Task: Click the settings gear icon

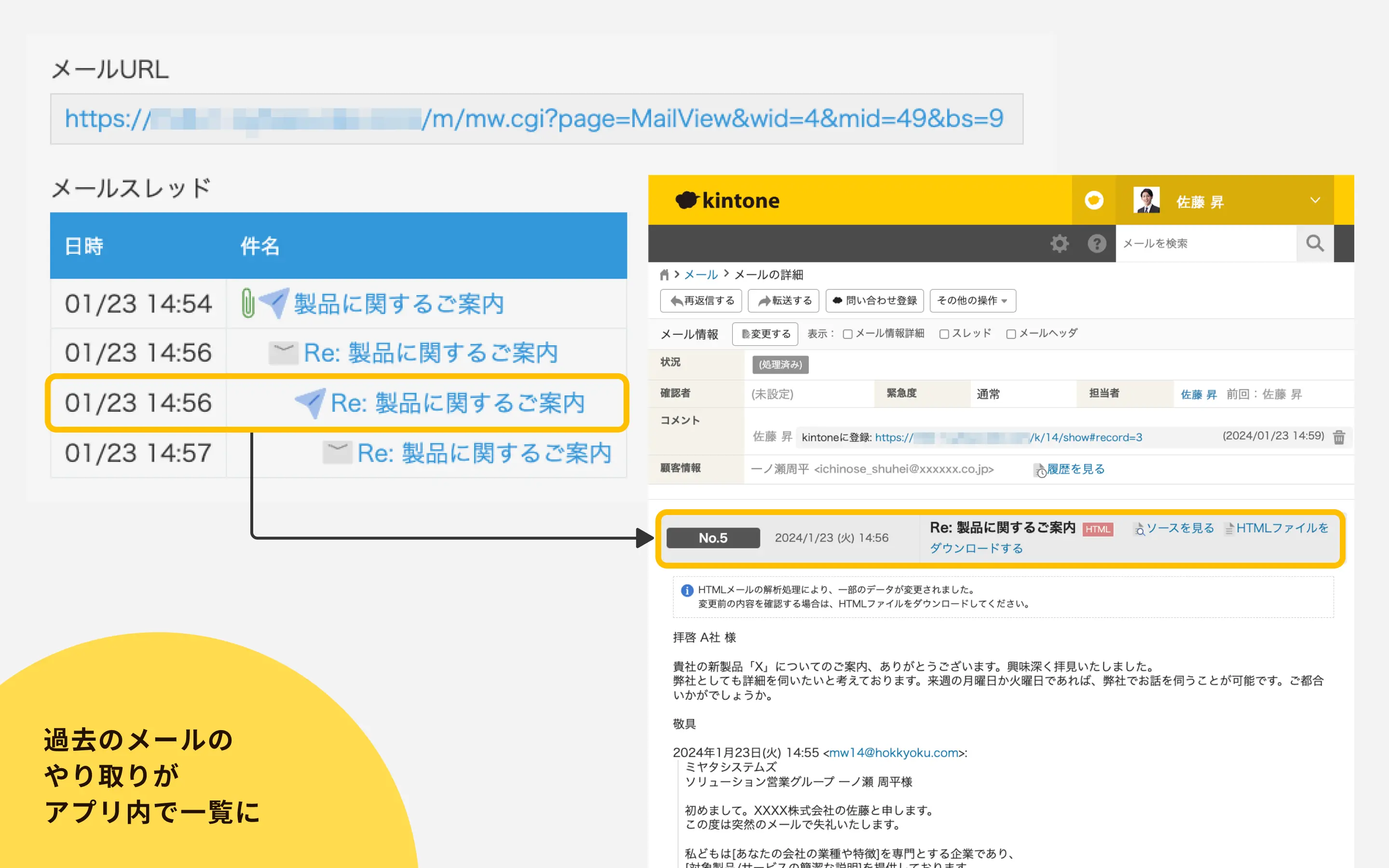Action: tap(1059, 244)
